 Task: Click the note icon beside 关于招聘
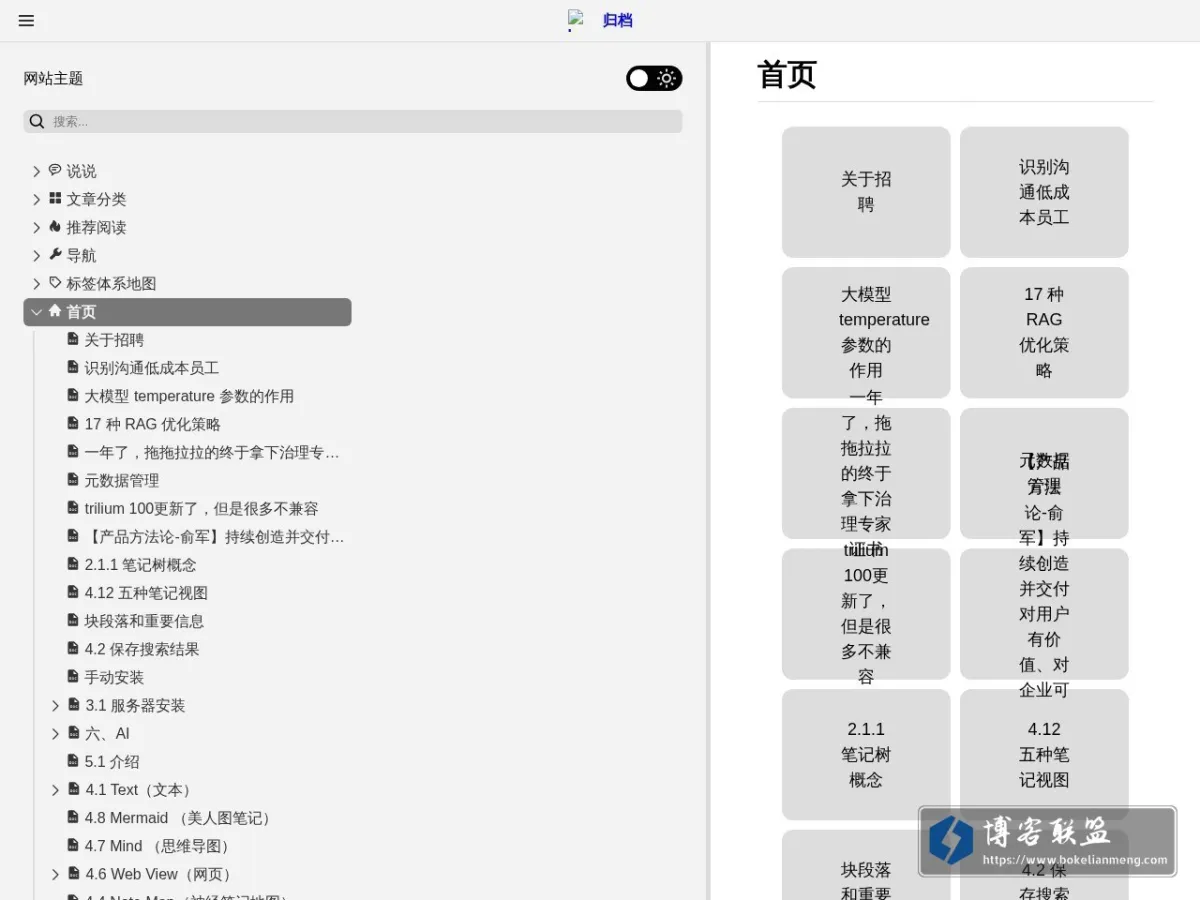click(x=73, y=339)
